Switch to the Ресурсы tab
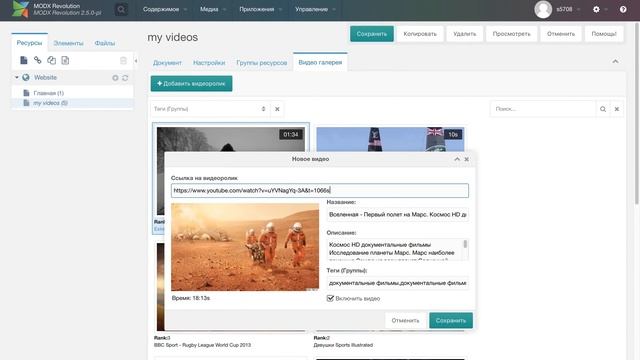640x360 pixels. pyautogui.click(x=29, y=43)
